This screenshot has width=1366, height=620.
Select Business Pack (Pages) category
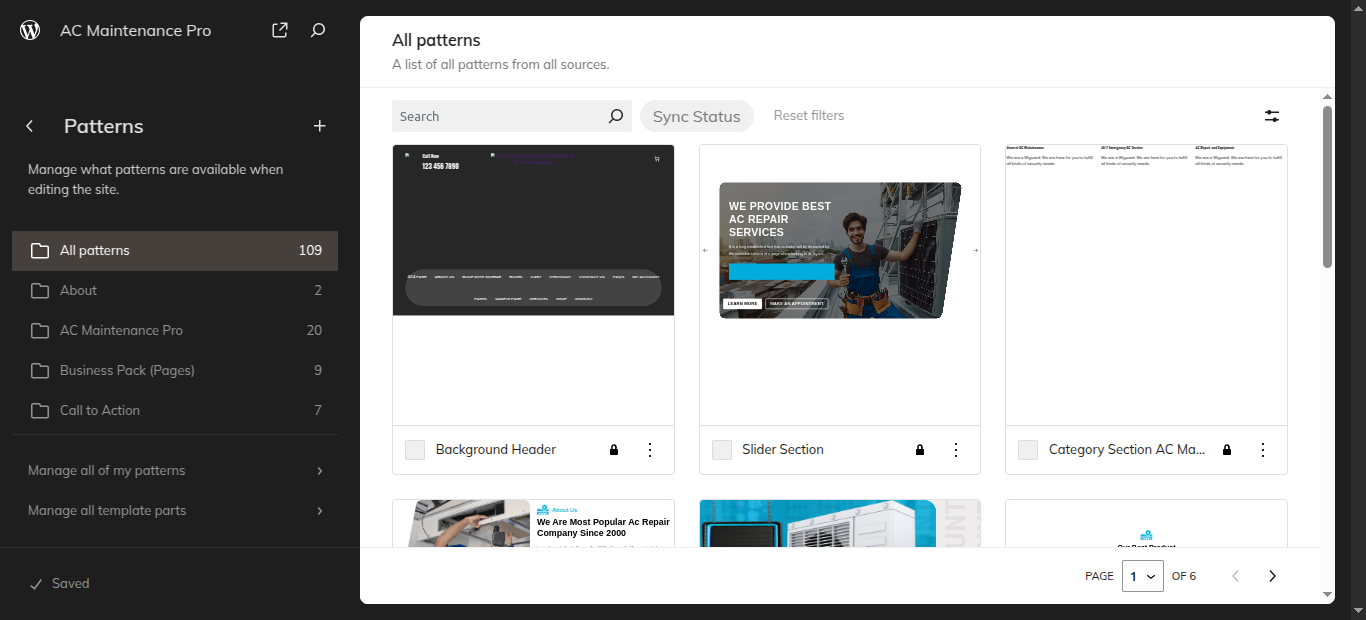175,371
